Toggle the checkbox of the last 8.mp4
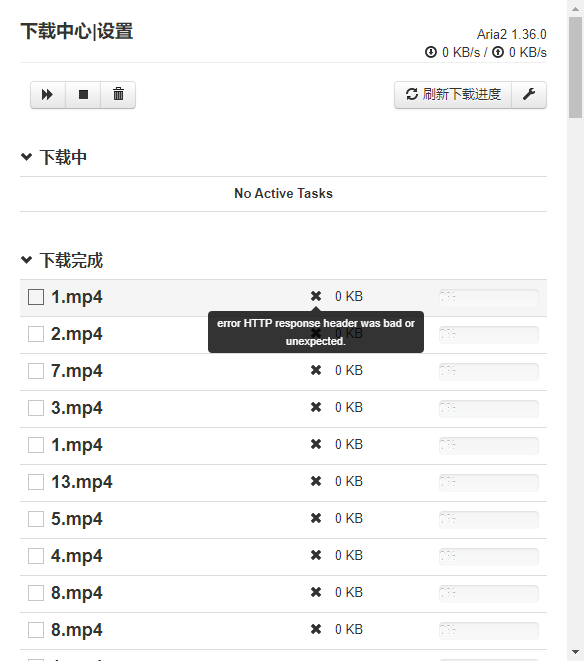 coord(36,630)
